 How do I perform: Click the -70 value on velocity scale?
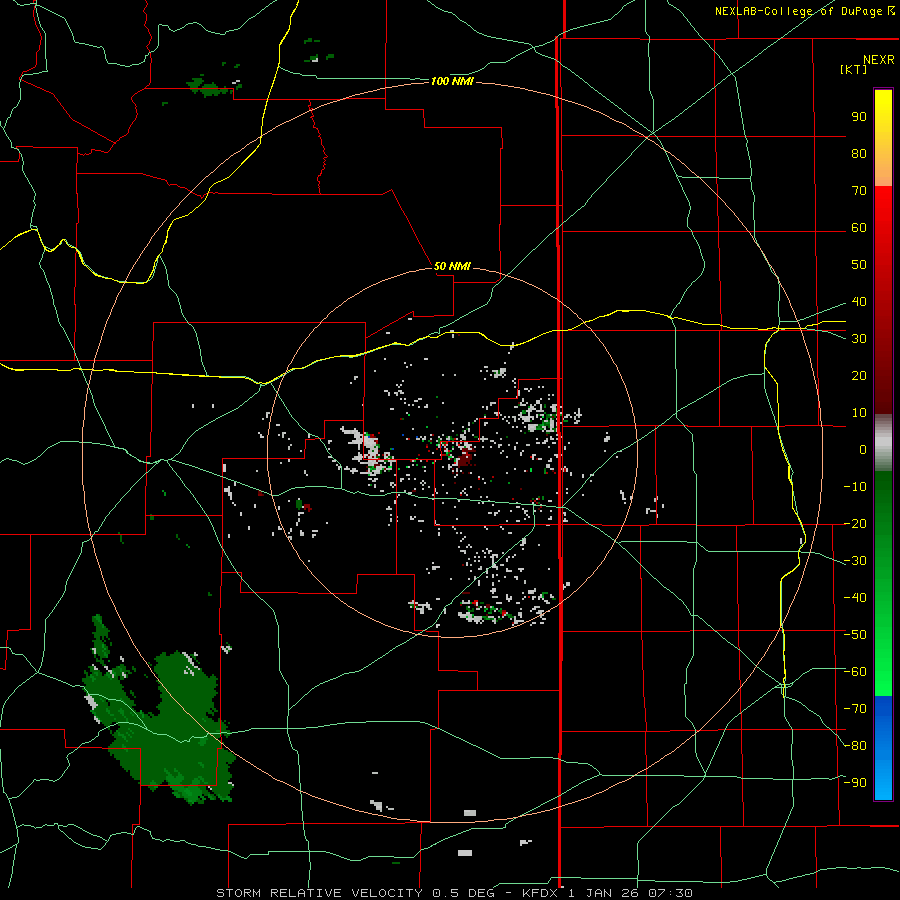tap(855, 709)
